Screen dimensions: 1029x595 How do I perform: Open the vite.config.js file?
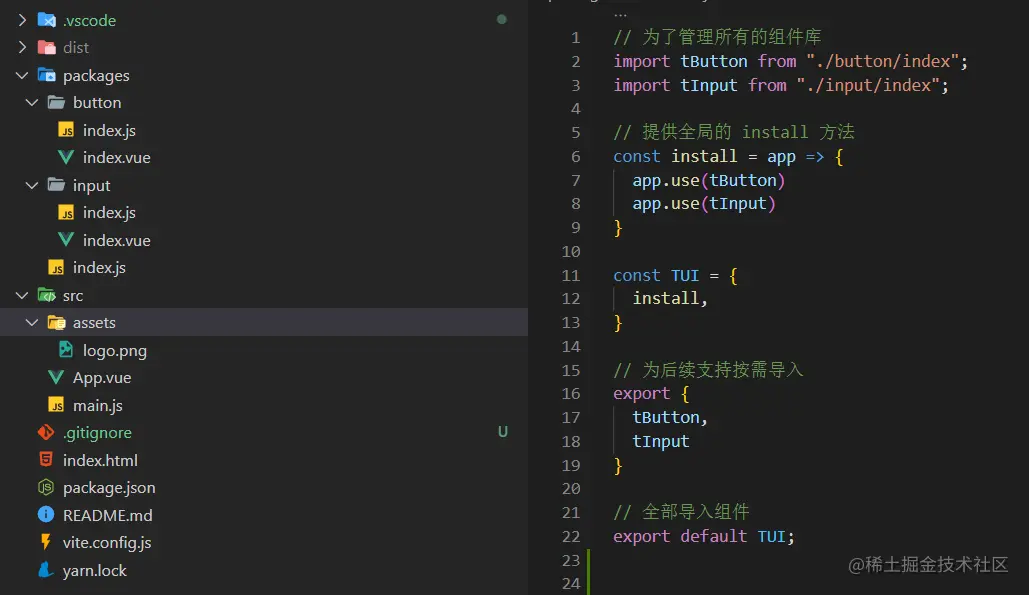tap(107, 543)
